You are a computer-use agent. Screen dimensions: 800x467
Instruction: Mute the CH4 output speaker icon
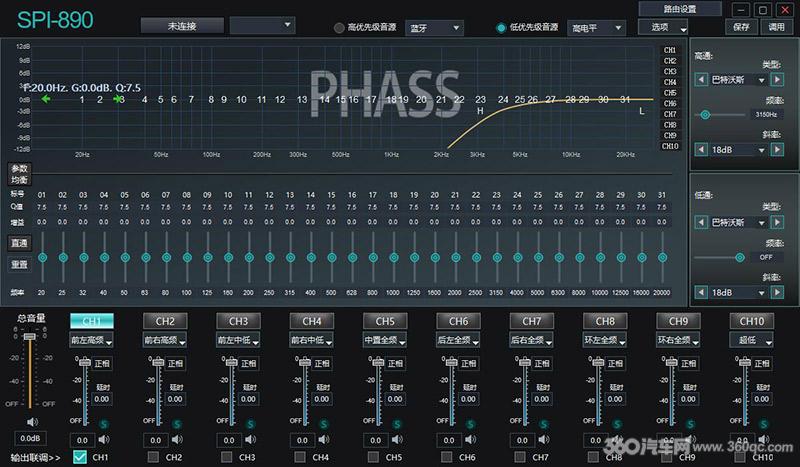[324, 439]
